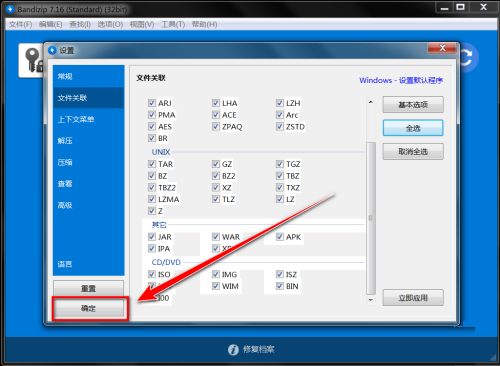The height and width of the screenshot is (366, 500).
Task: Click the 立即应用 button
Action: pos(413,298)
